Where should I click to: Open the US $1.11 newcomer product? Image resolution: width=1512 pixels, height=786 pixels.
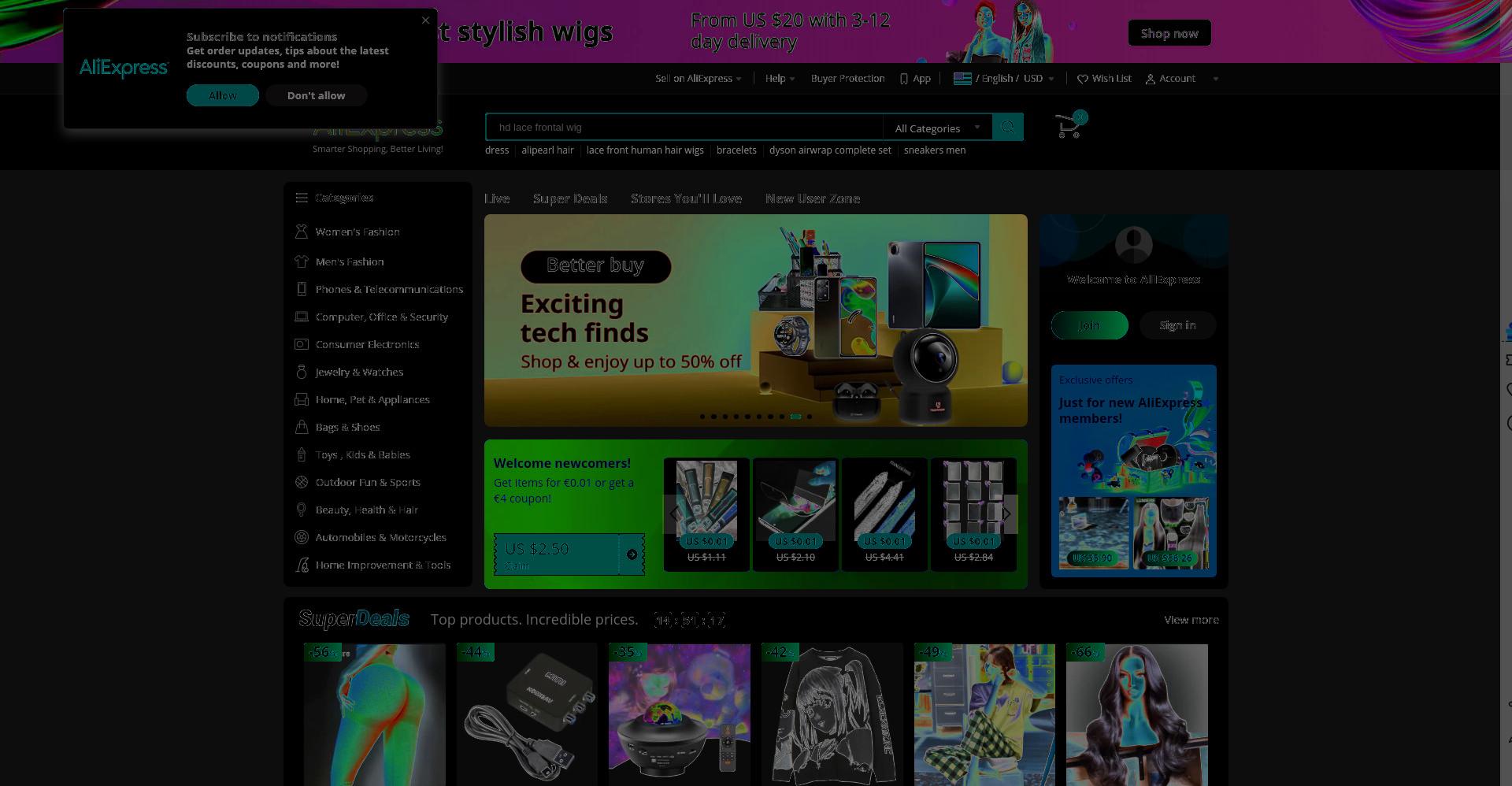point(706,513)
